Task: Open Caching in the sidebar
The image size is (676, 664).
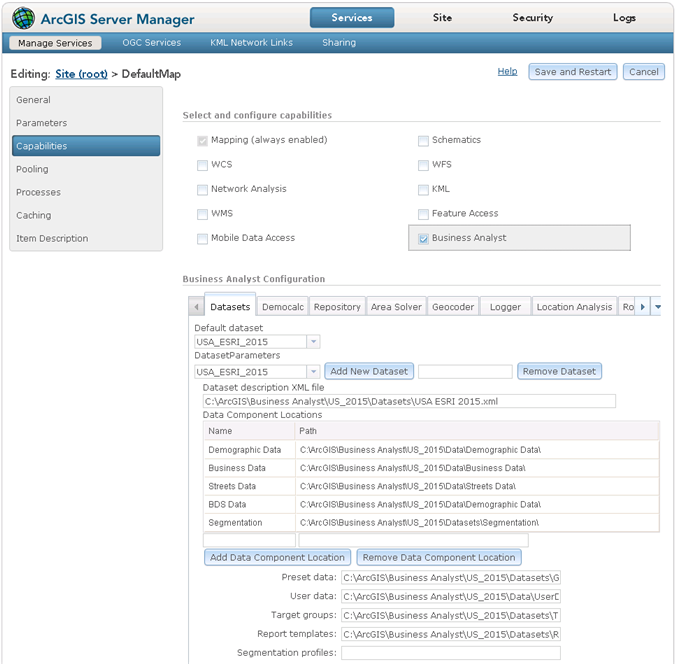Action: tap(86, 216)
